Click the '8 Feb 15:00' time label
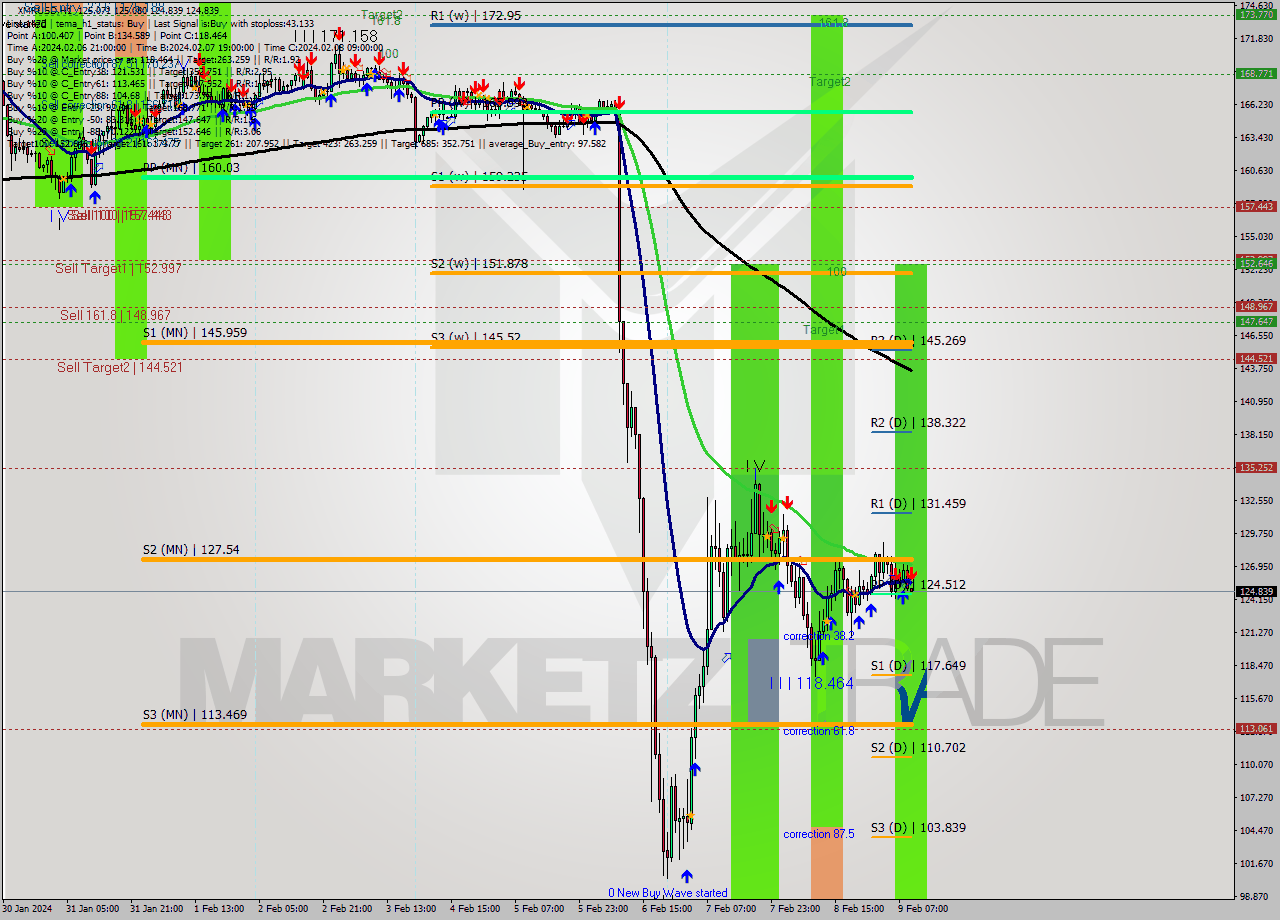Image resolution: width=1280 pixels, height=920 pixels. point(859,909)
